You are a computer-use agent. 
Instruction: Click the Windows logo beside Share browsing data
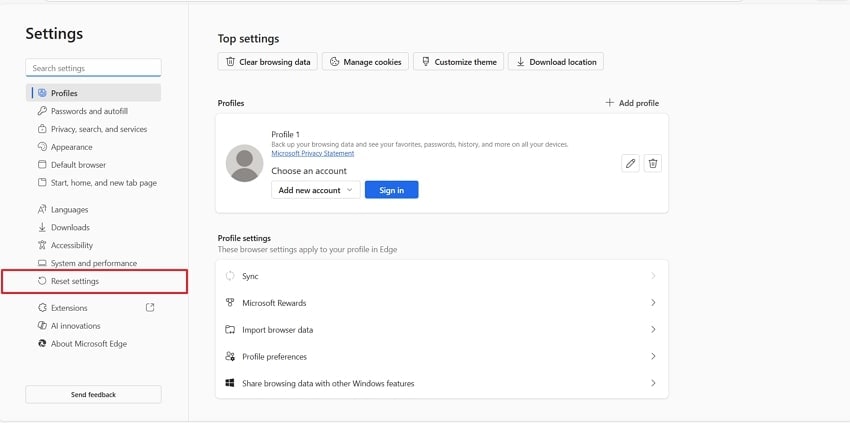pos(230,383)
